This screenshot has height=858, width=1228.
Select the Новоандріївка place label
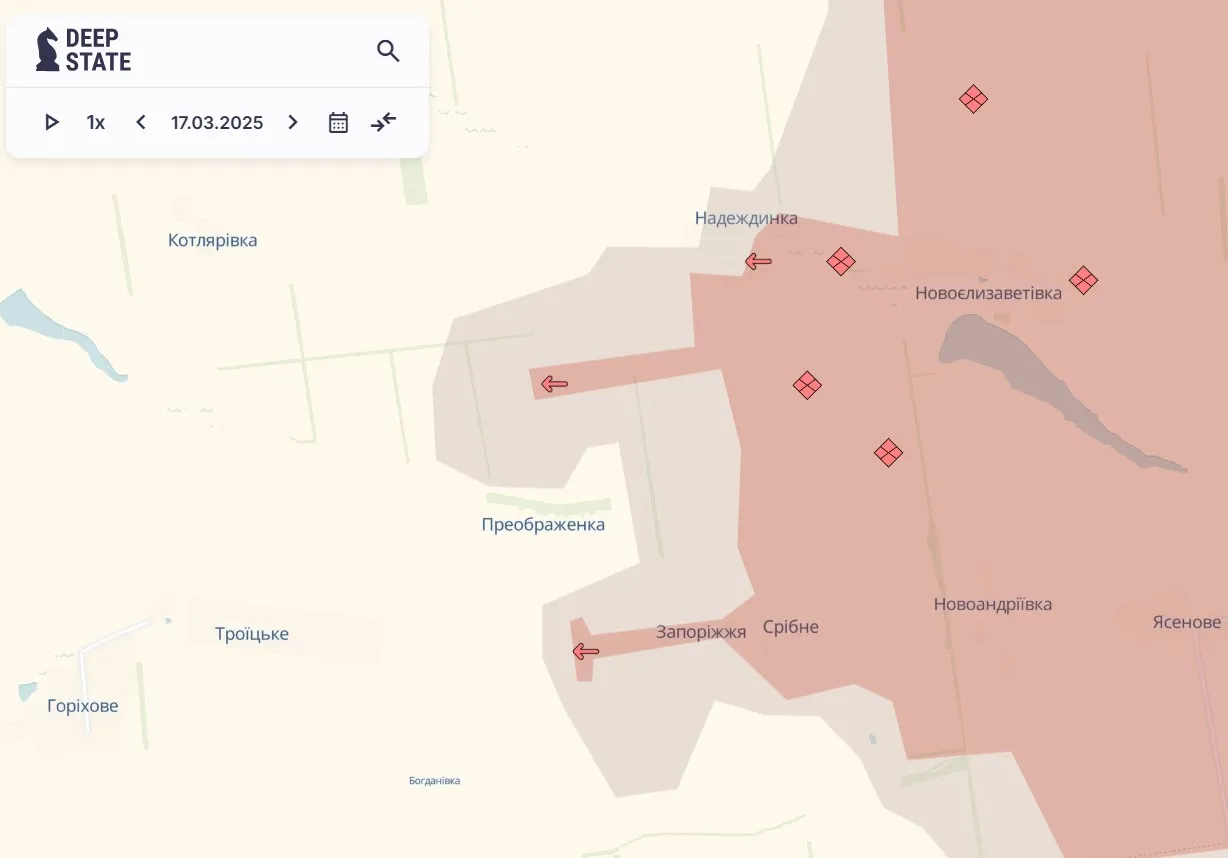pyautogui.click(x=992, y=603)
